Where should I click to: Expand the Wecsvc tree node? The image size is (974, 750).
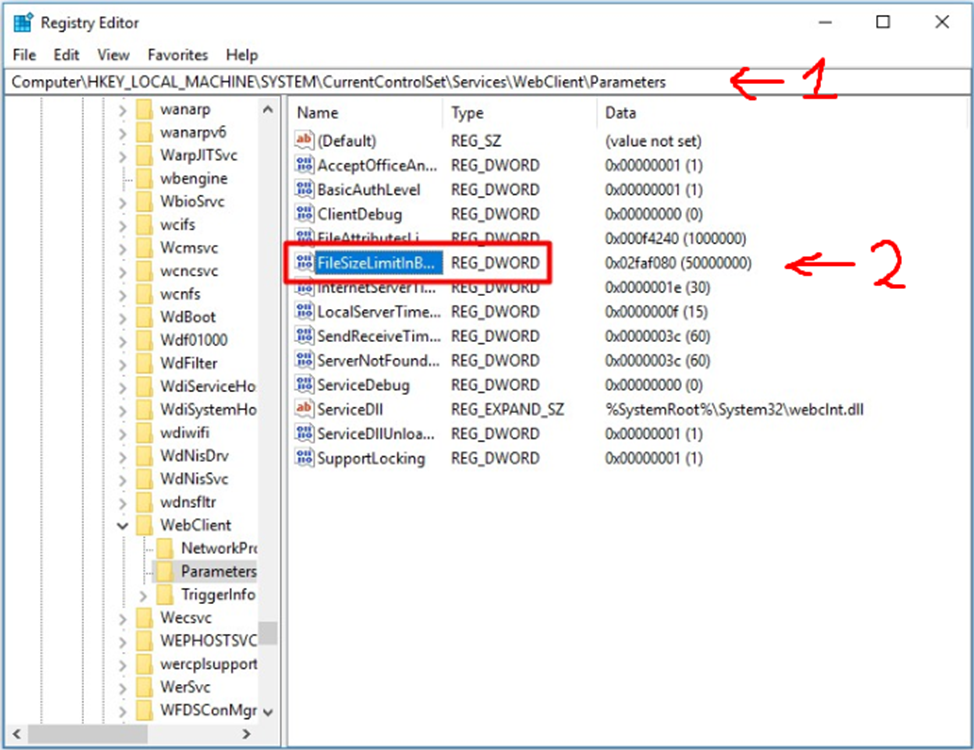click(122, 618)
